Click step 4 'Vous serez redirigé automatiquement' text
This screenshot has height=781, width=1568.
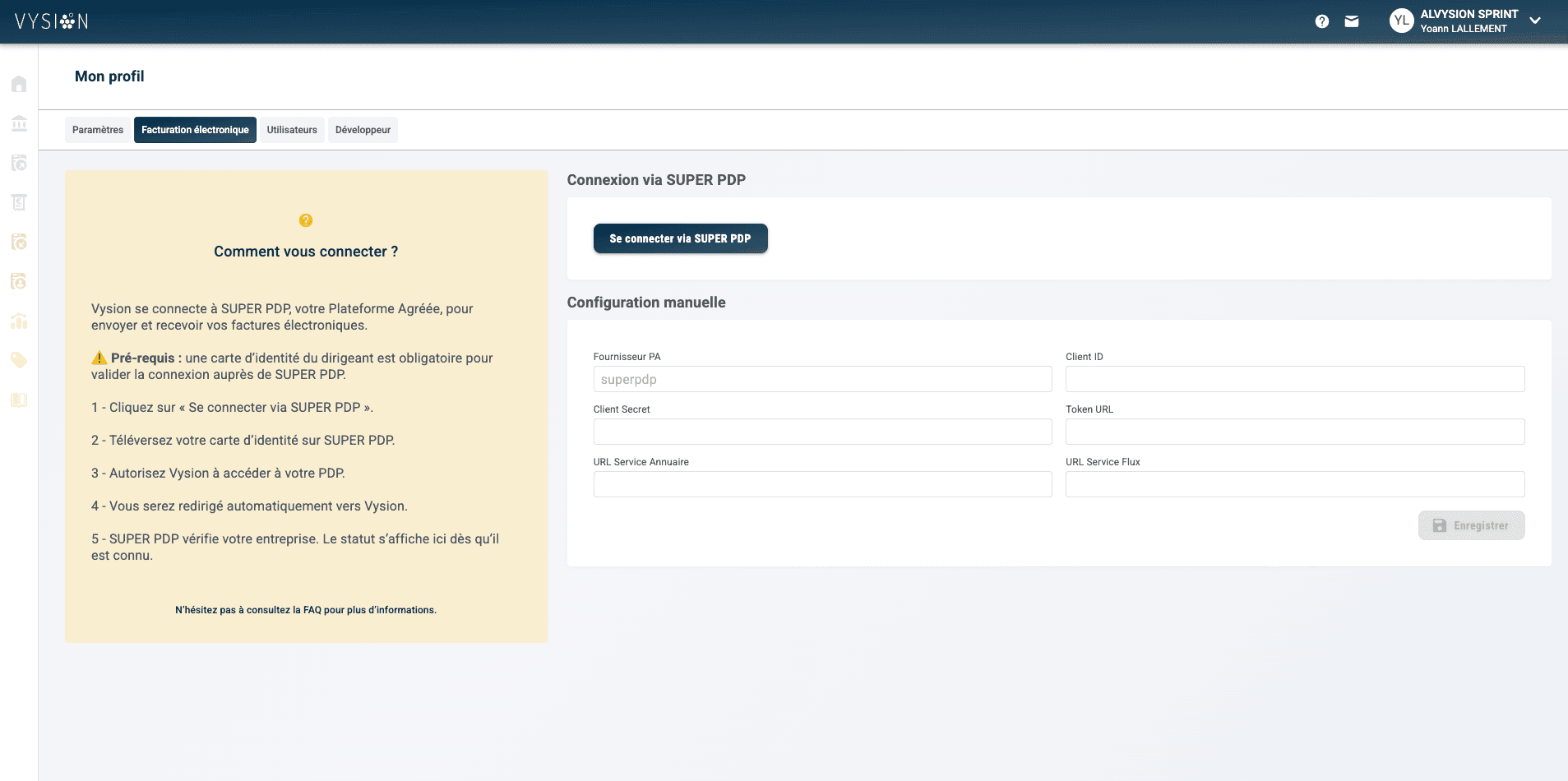[249, 506]
